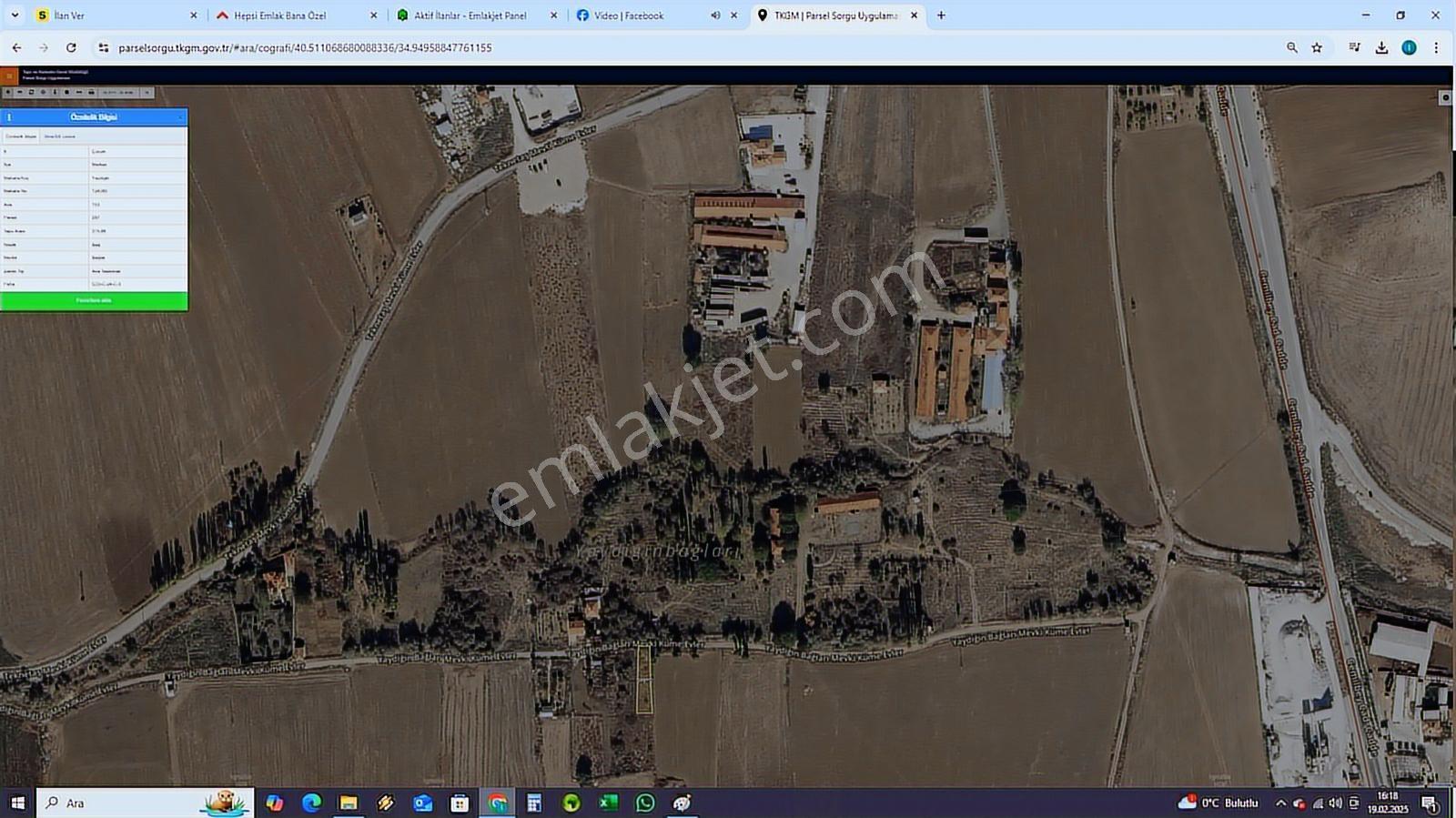Open the volume tray icon
The height and width of the screenshot is (818, 1456).
(x=1335, y=803)
